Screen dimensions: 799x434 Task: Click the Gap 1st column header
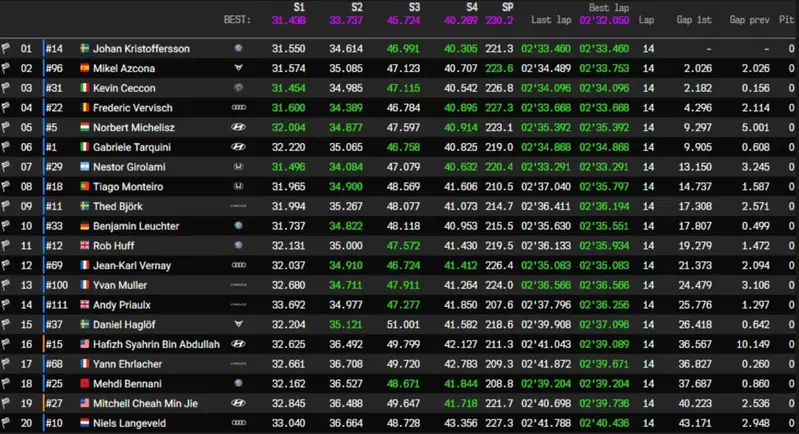pos(694,20)
